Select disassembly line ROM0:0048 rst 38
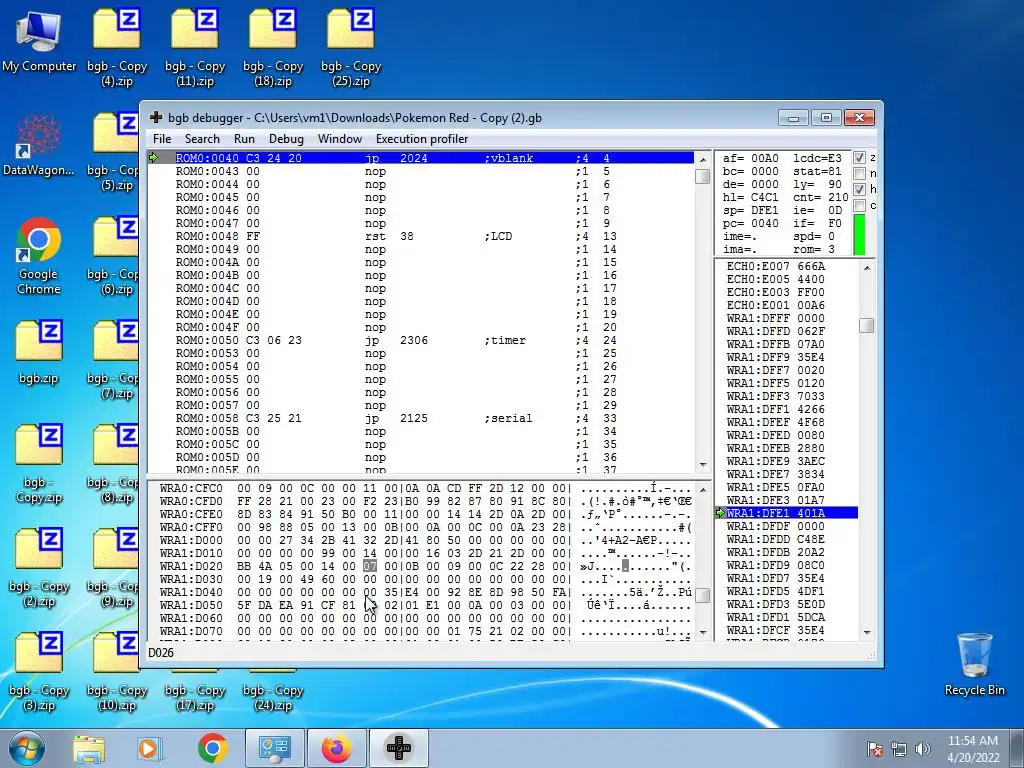The image size is (1024, 768). 421,236
